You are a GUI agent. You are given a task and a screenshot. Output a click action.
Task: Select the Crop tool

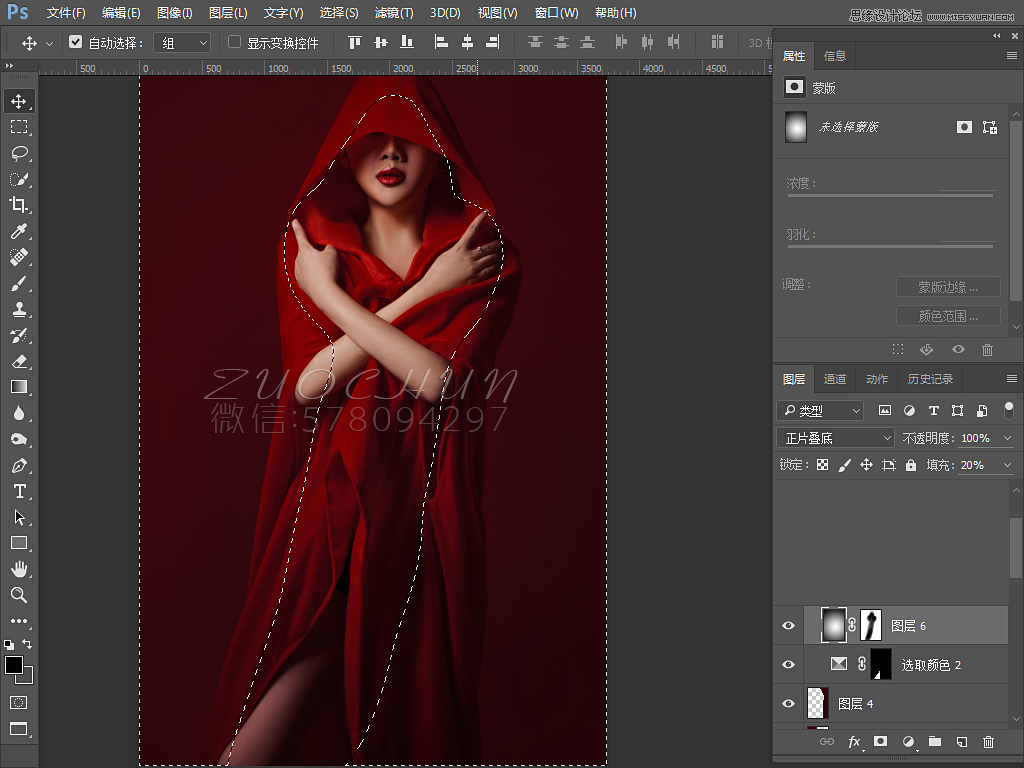pyautogui.click(x=19, y=205)
